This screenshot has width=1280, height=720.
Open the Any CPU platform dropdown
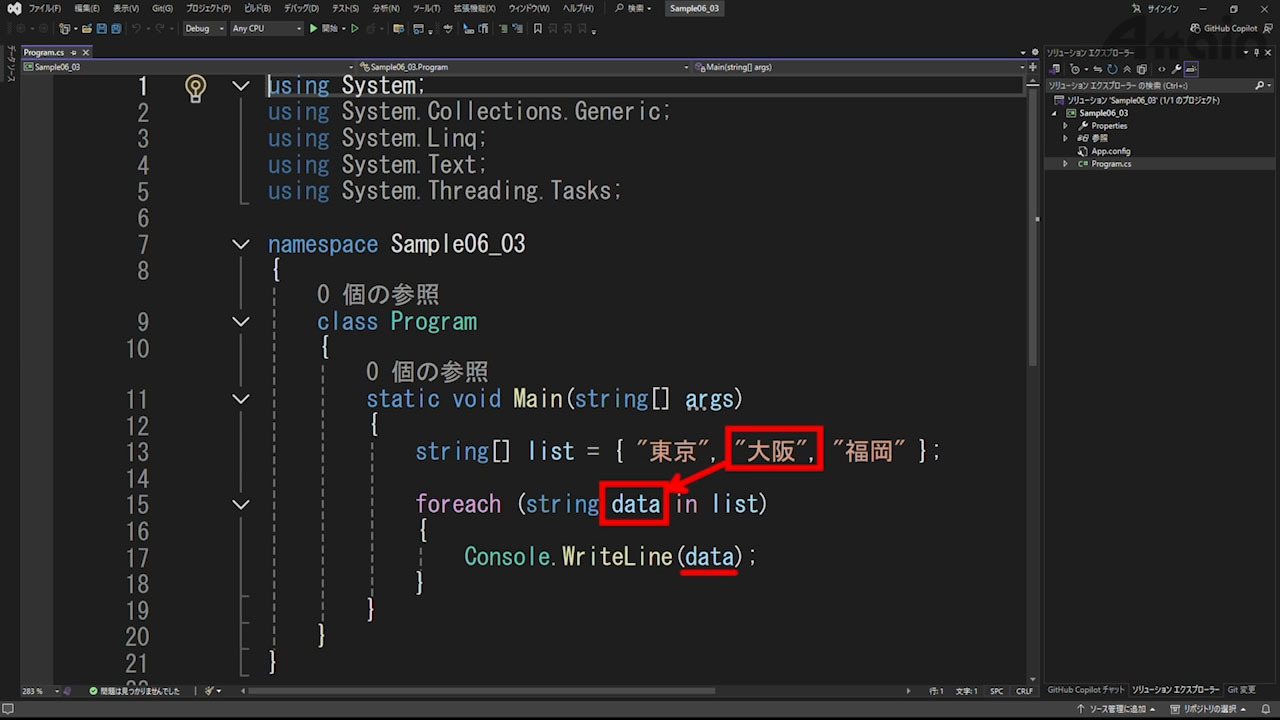click(266, 28)
